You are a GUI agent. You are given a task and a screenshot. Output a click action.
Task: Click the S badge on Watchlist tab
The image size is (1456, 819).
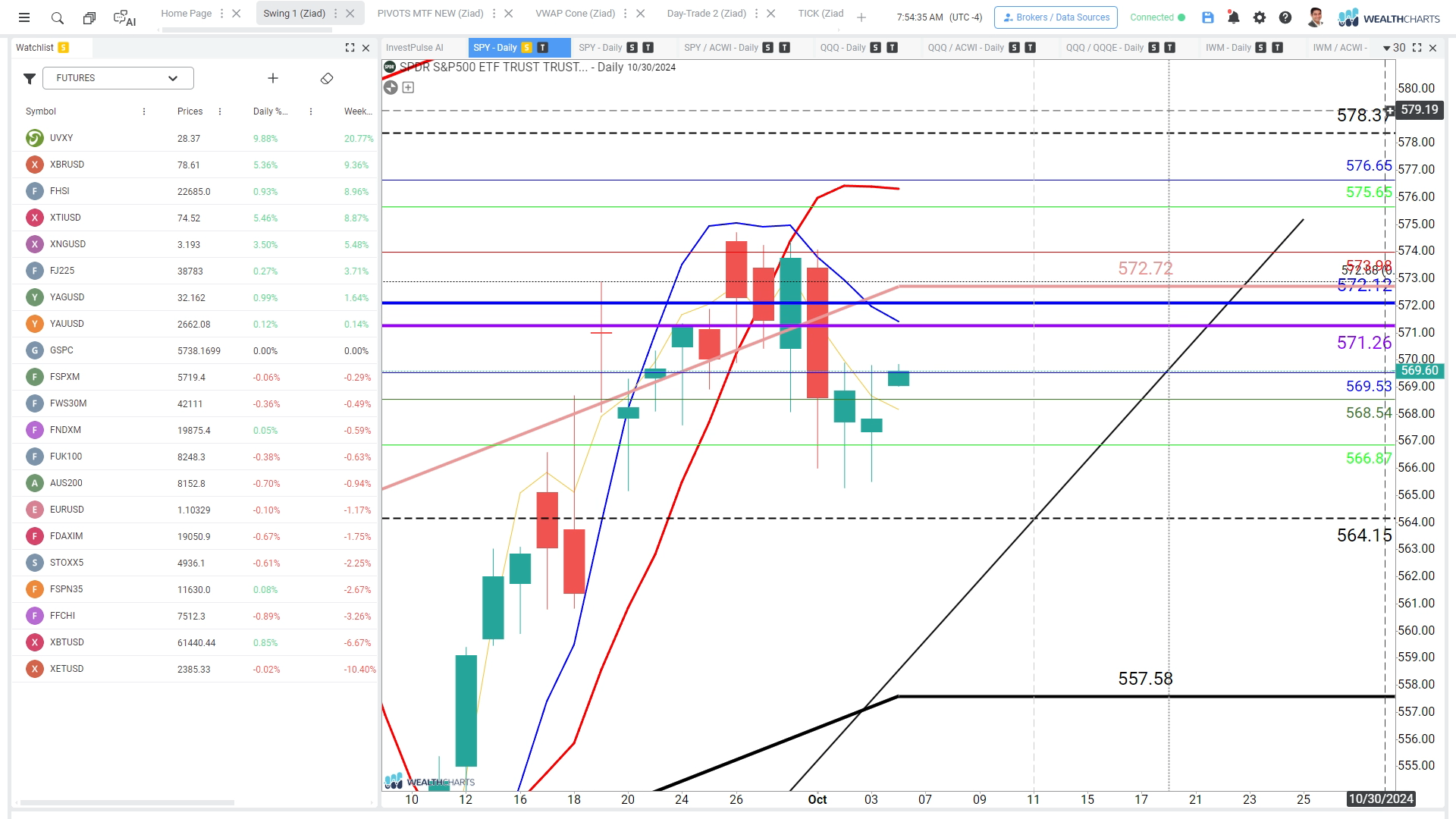[64, 47]
